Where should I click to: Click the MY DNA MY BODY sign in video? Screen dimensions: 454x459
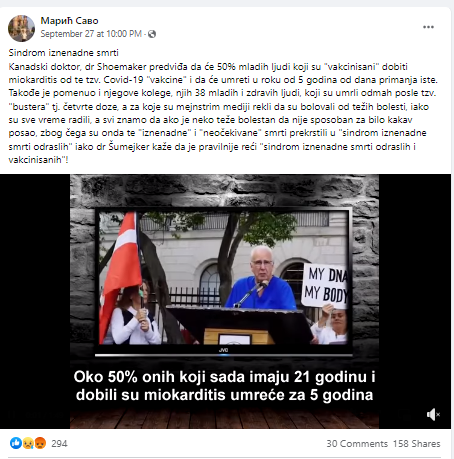tap(325, 285)
